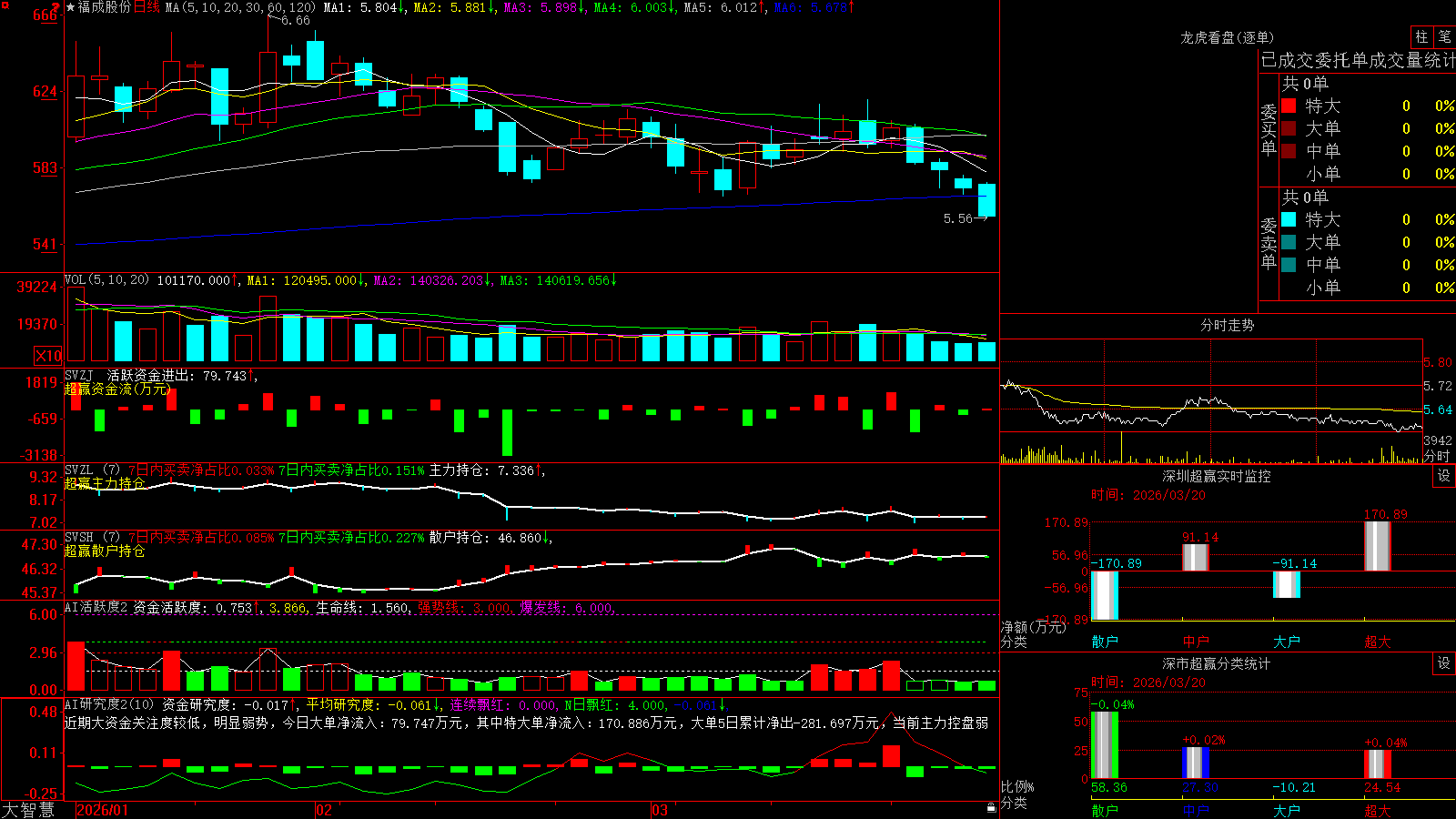Click the latest cyan candlestick near 5.56
The width and height of the screenshot is (1456, 819).
(986, 200)
